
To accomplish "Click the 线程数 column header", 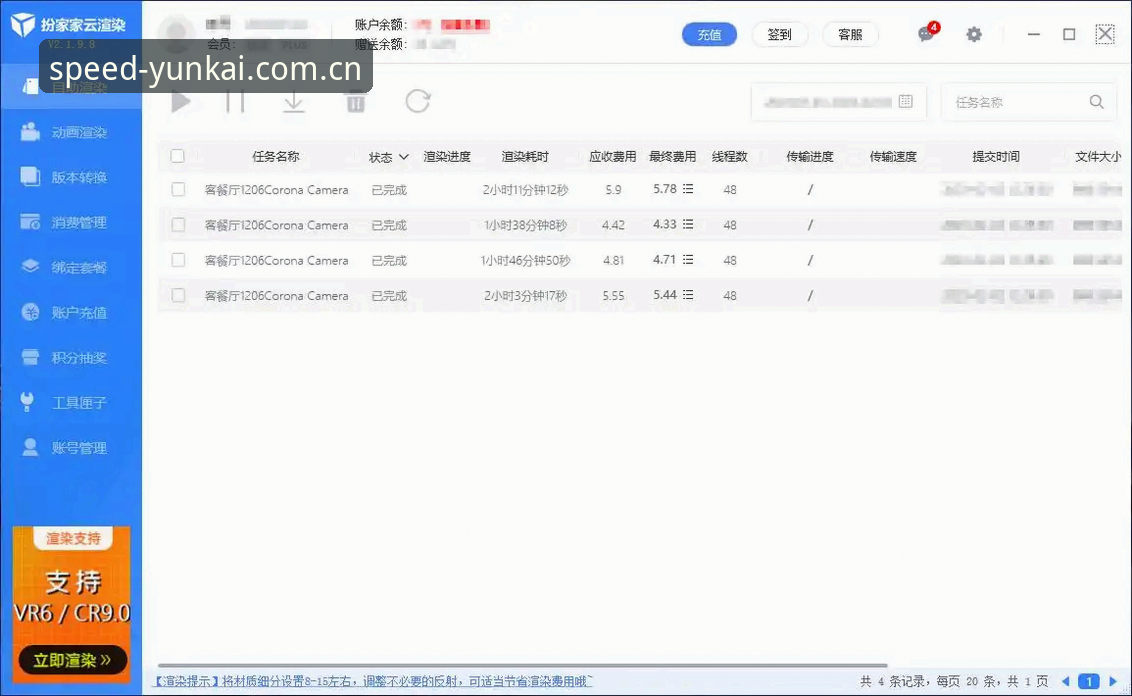I will (730, 157).
